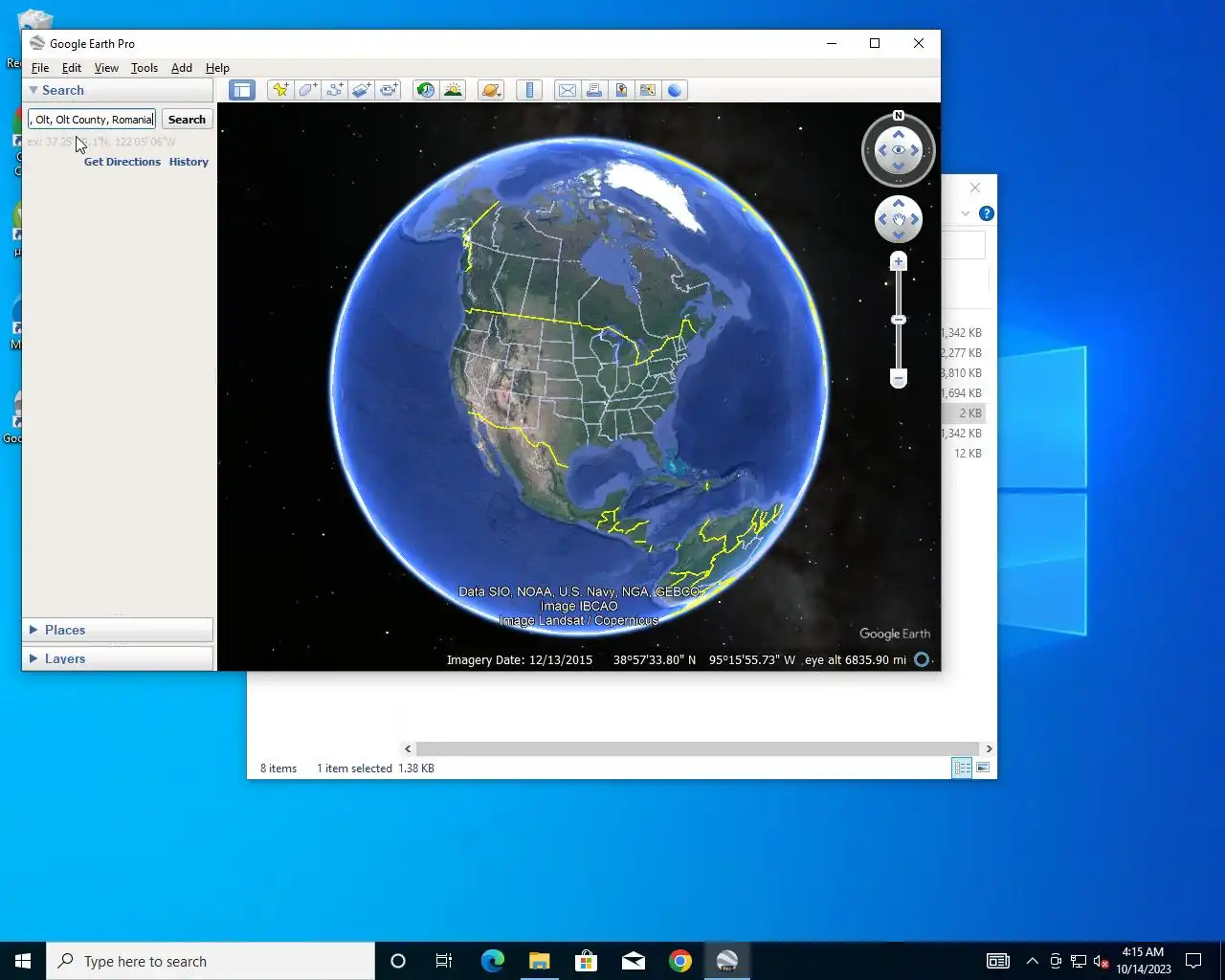Click File Explorer horizontal scrollbar
This screenshot has height=980, width=1225.
coord(698,748)
